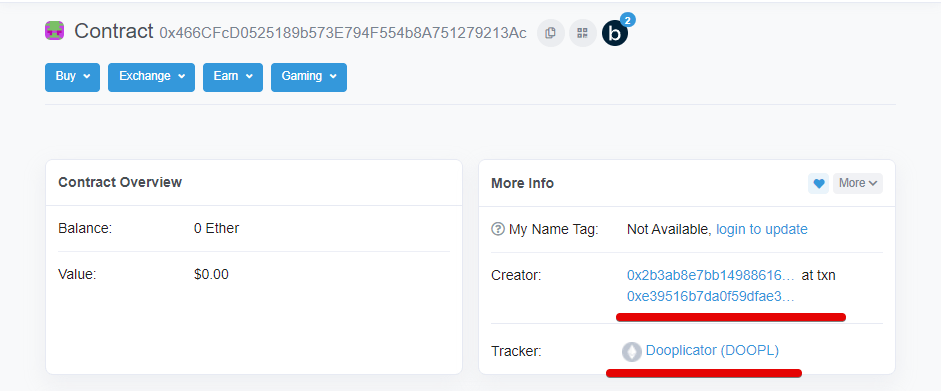This screenshot has height=391, width=941.
Task: Click the More Info heading
Action: tap(522, 183)
